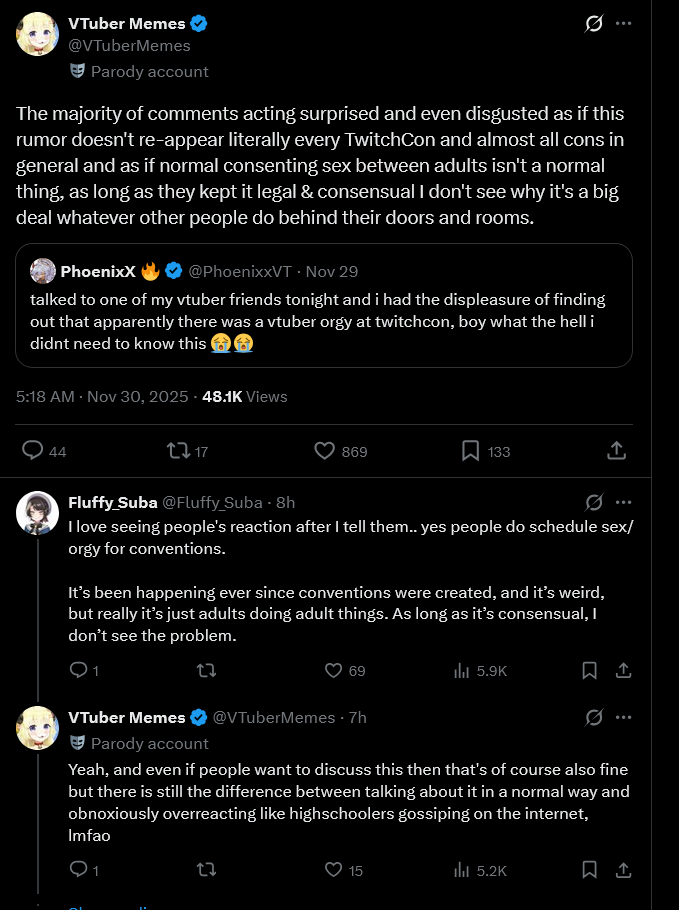Open more options on Fluffy_Suba's reply
The image size is (679, 910).
[x=624, y=501]
